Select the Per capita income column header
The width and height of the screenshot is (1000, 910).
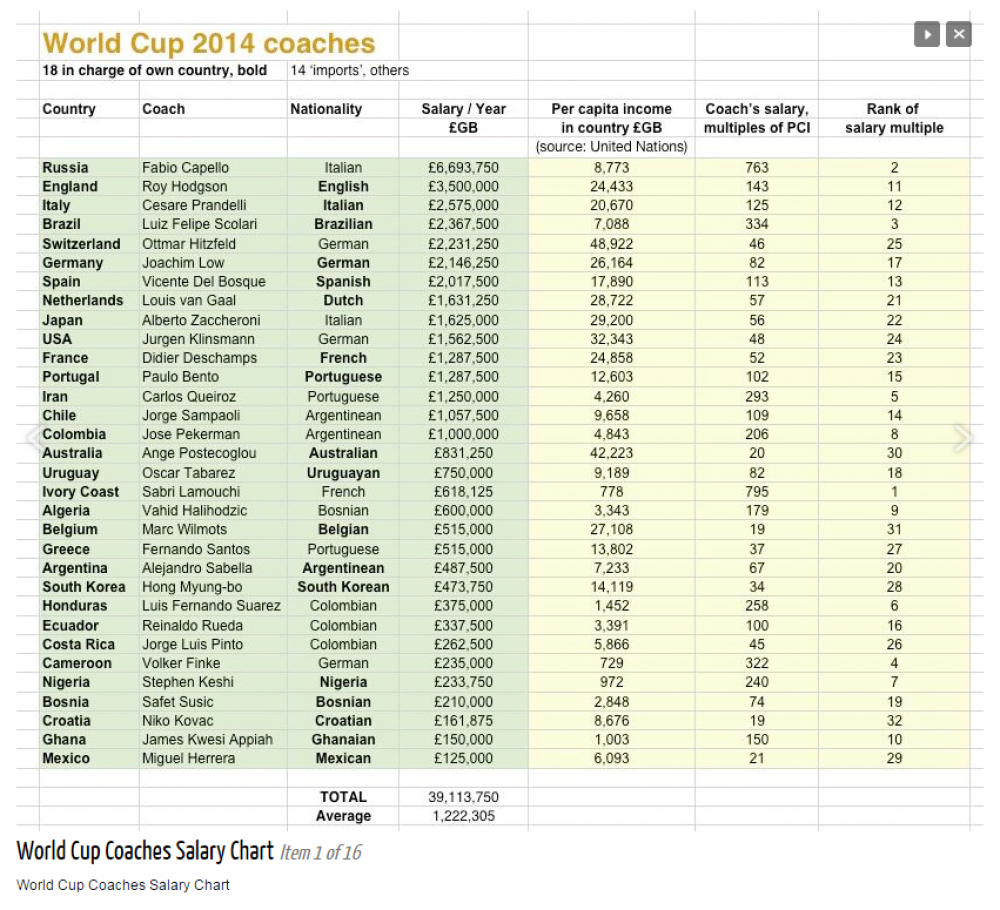point(612,118)
